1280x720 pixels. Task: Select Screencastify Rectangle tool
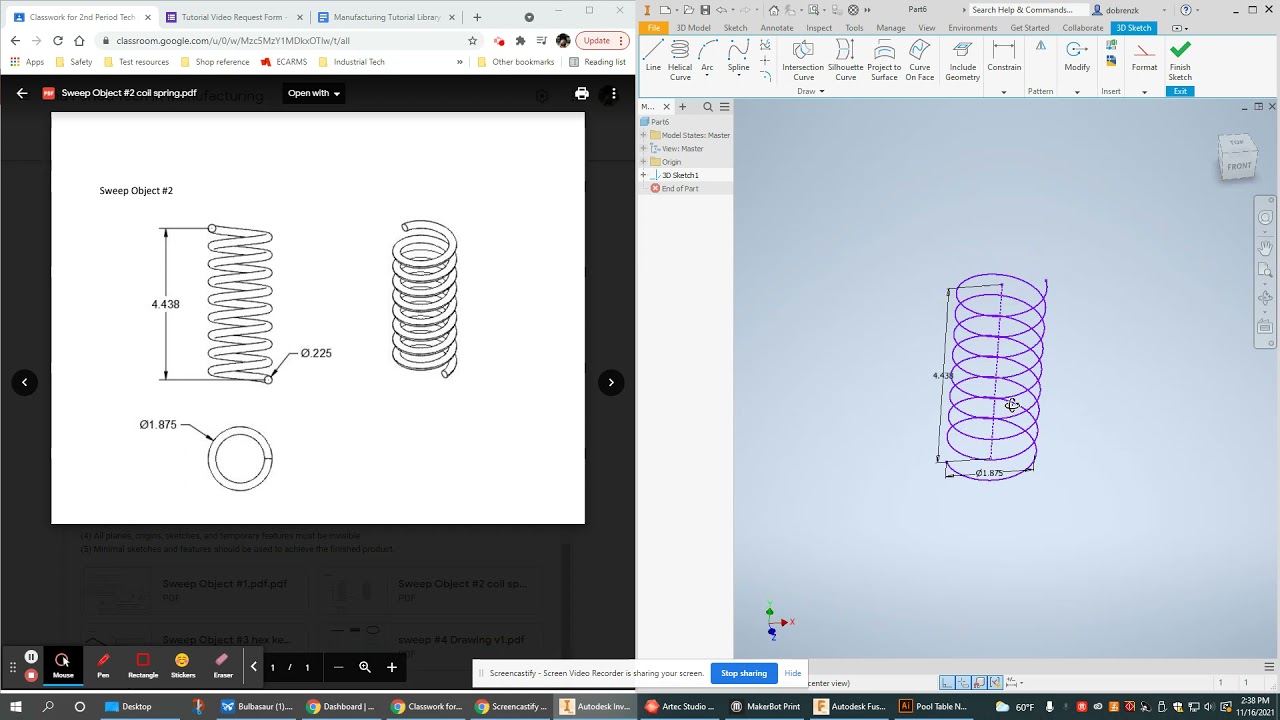pyautogui.click(x=143, y=665)
